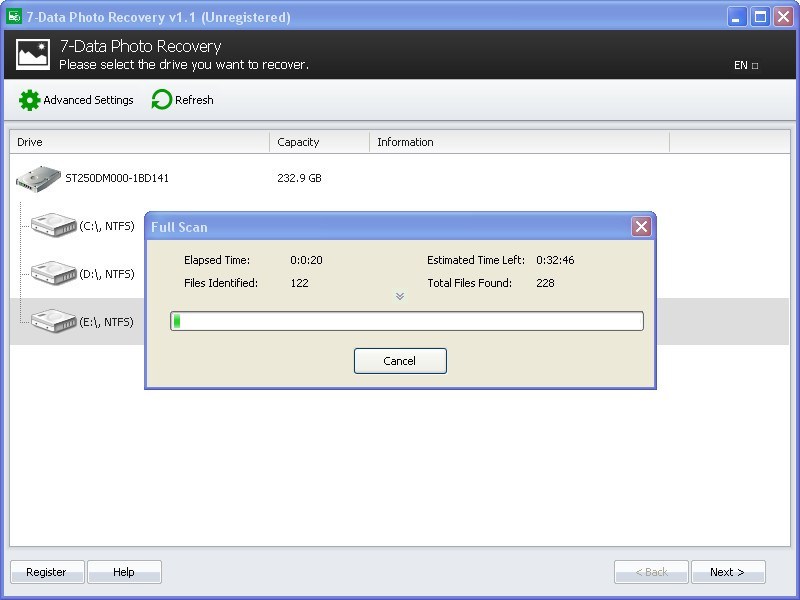Click the Advanced Settings gear icon

coord(30,100)
